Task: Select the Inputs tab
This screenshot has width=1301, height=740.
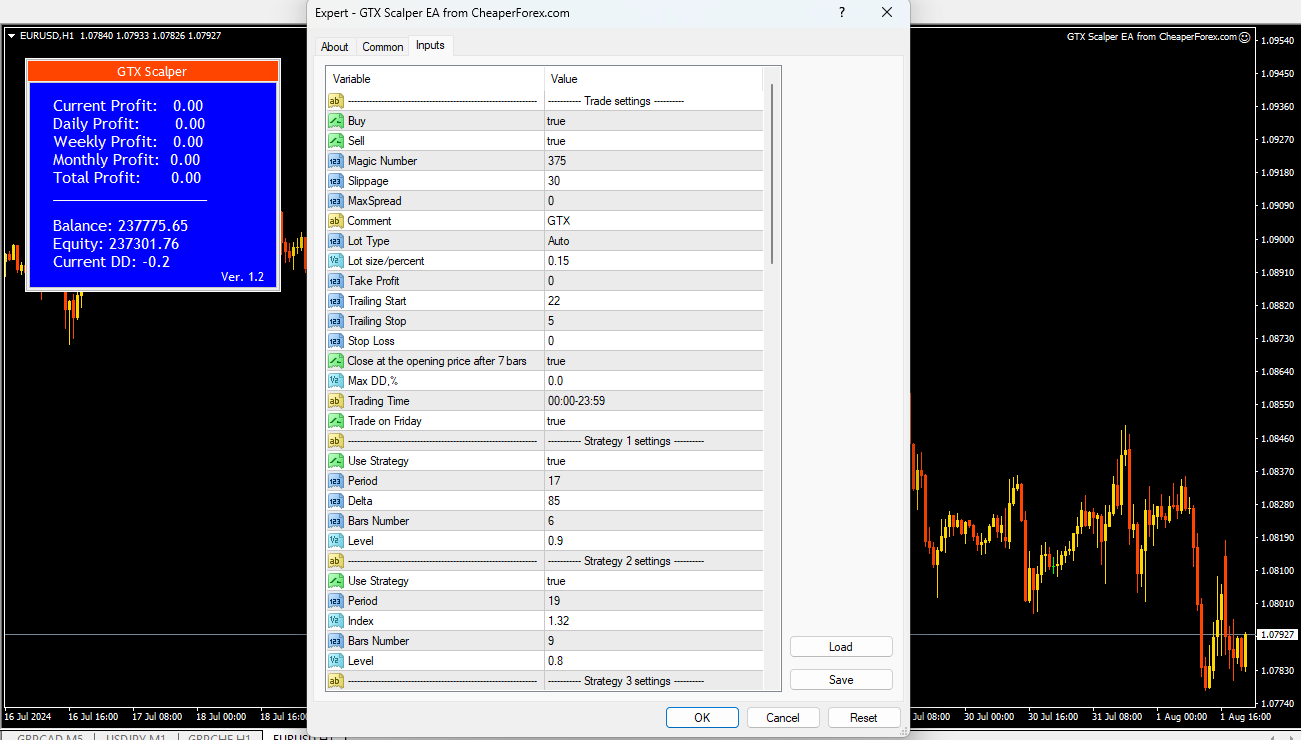Action: (x=431, y=45)
